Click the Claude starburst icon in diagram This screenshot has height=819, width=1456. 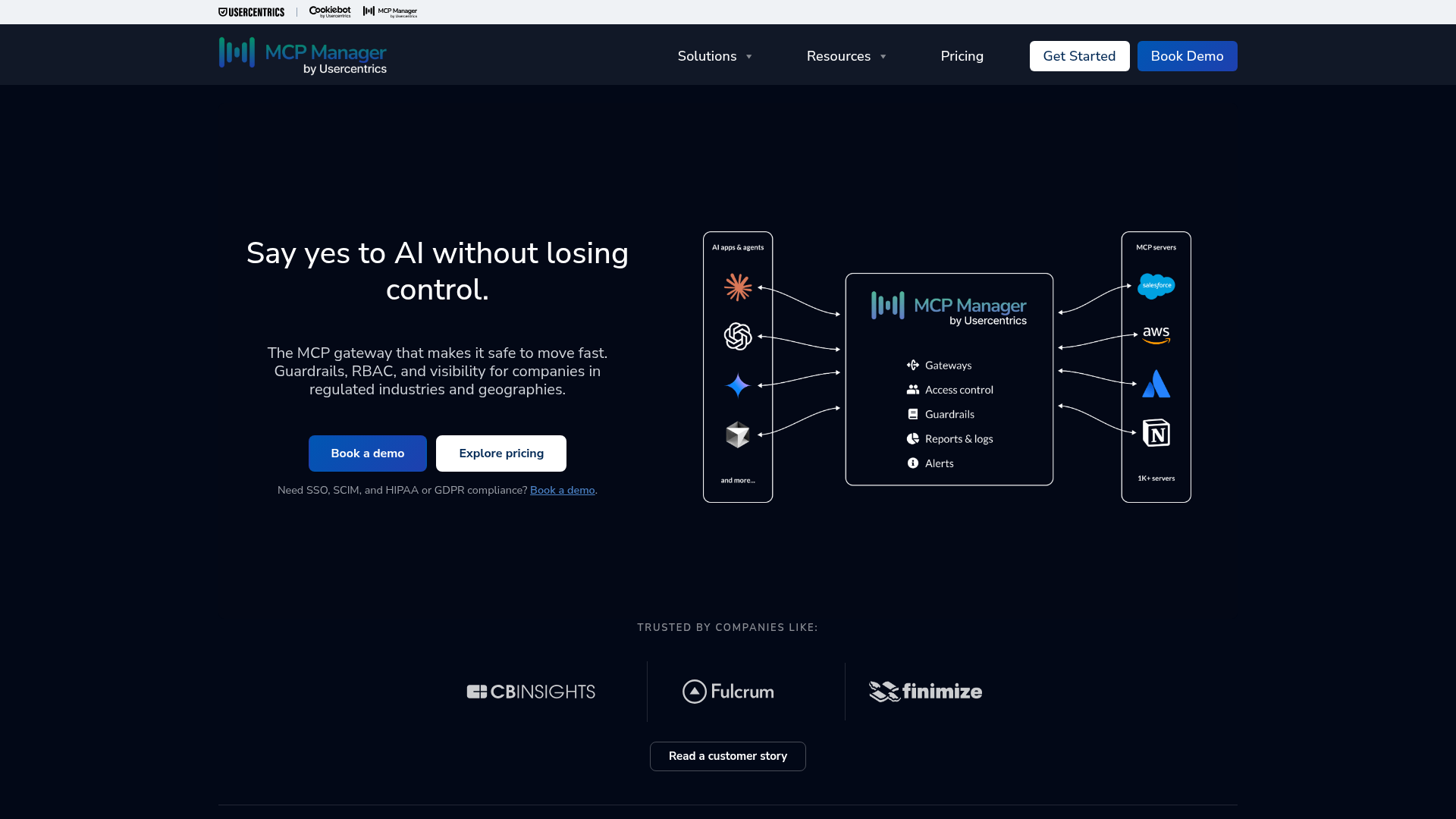click(738, 287)
